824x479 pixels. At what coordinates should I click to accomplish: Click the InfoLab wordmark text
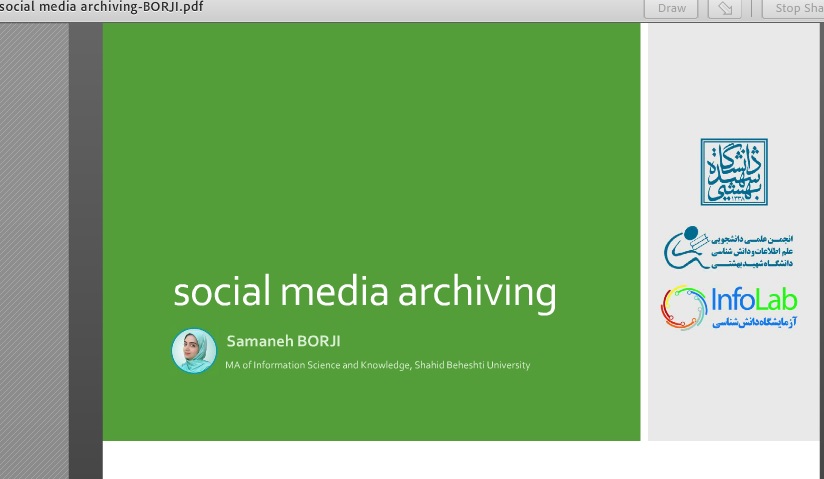click(754, 299)
